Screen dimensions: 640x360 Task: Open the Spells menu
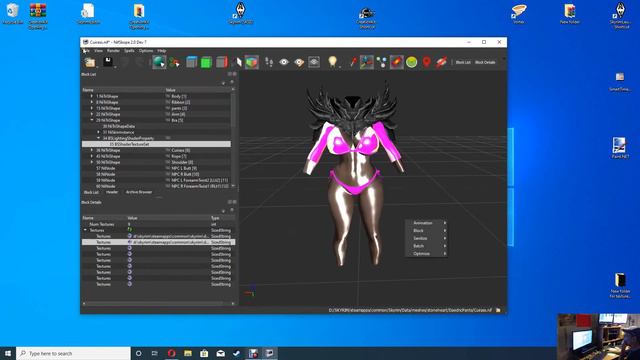point(129,51)
